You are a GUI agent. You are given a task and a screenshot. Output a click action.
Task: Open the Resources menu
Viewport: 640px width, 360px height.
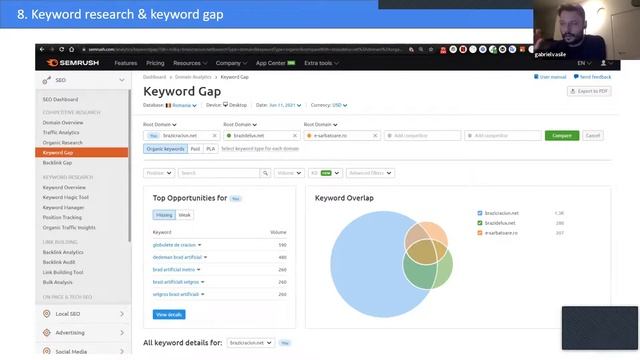tap(190, 63)
